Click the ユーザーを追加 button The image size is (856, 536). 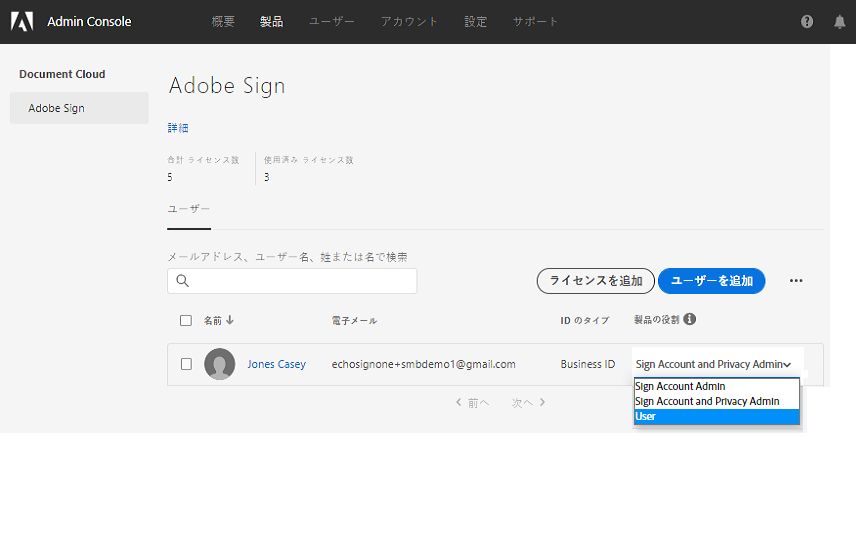(711, 281)
